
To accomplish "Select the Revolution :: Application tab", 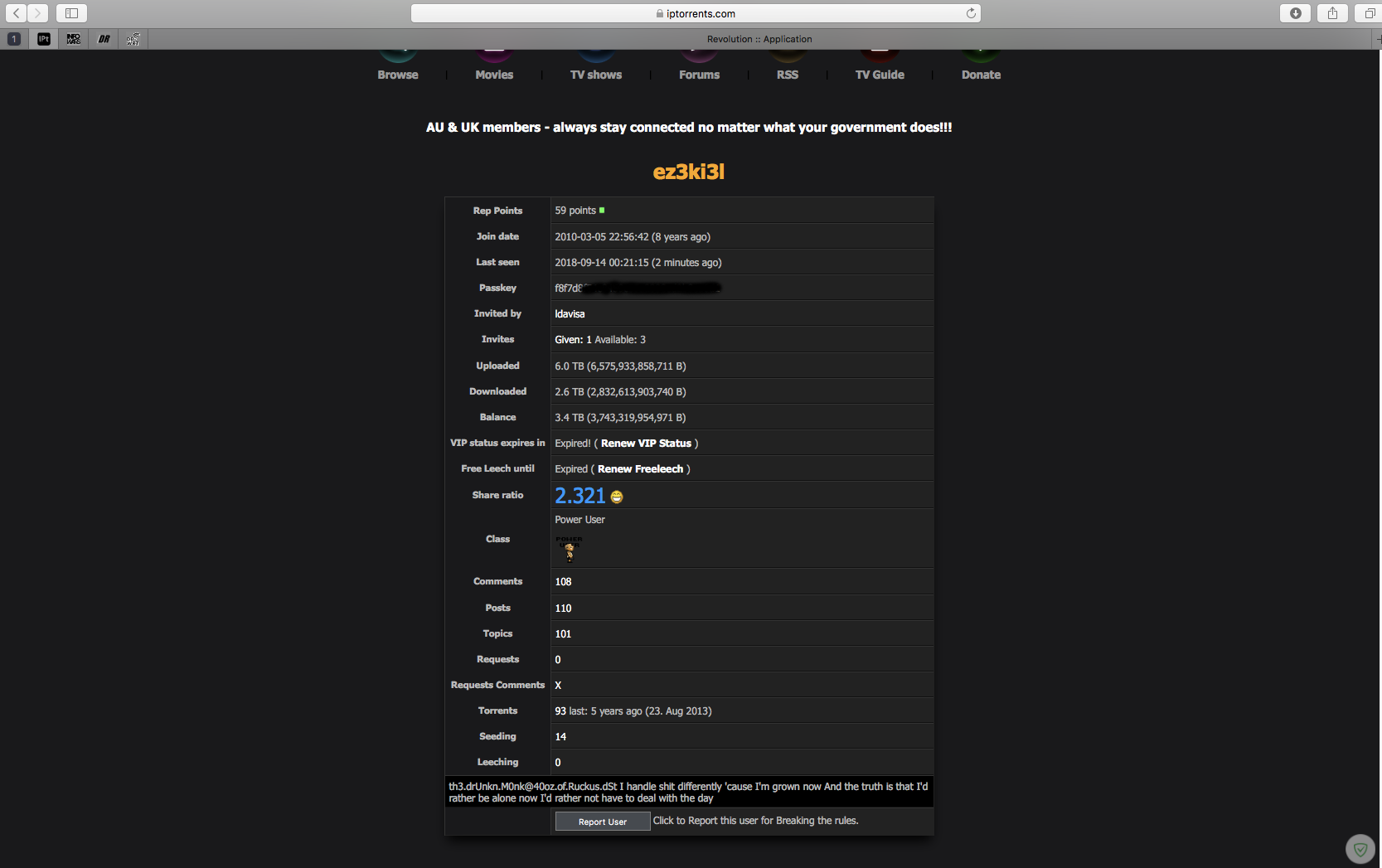I will coord(759,39).
